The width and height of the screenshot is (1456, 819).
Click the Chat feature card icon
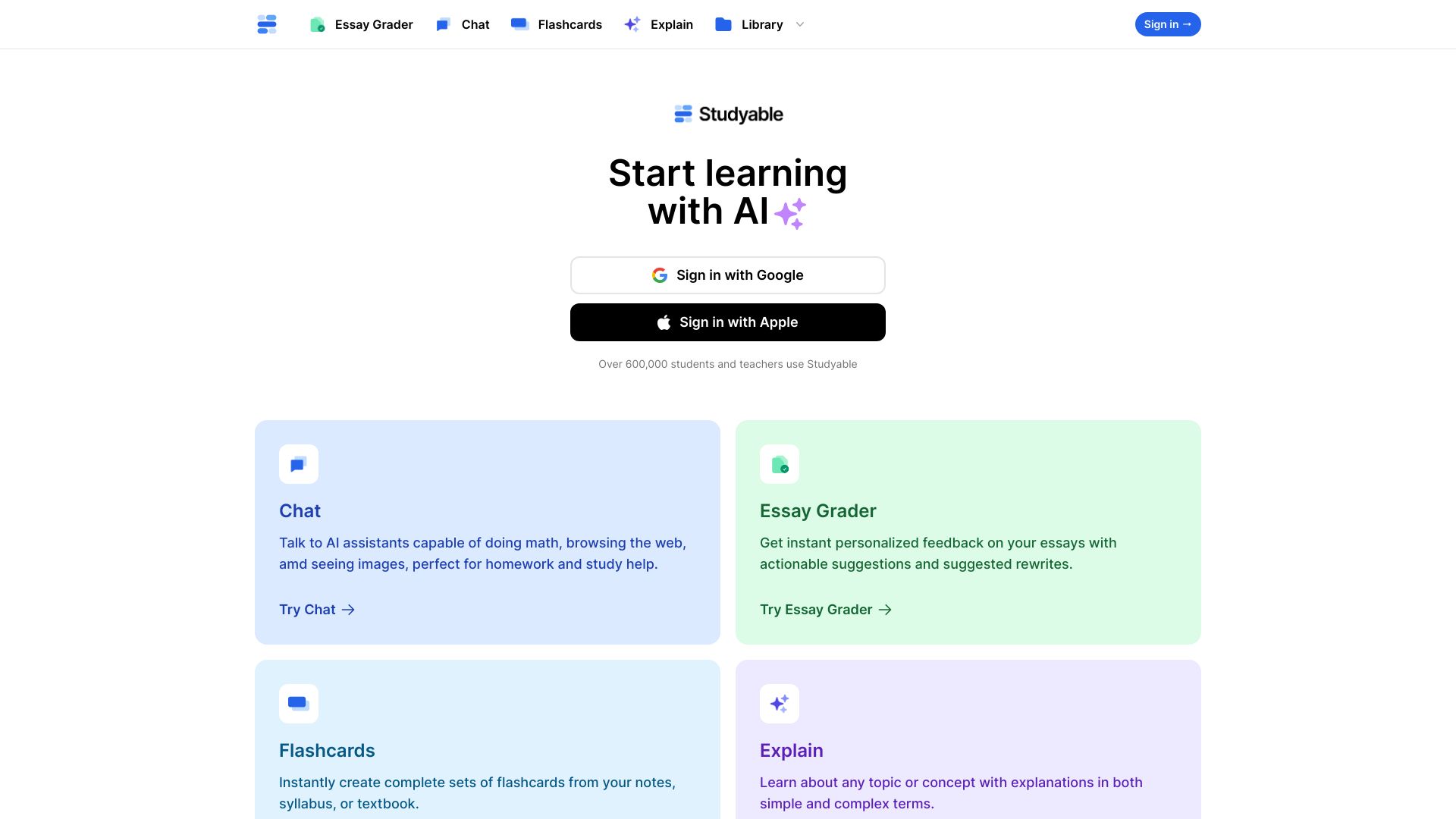point(298,464)
